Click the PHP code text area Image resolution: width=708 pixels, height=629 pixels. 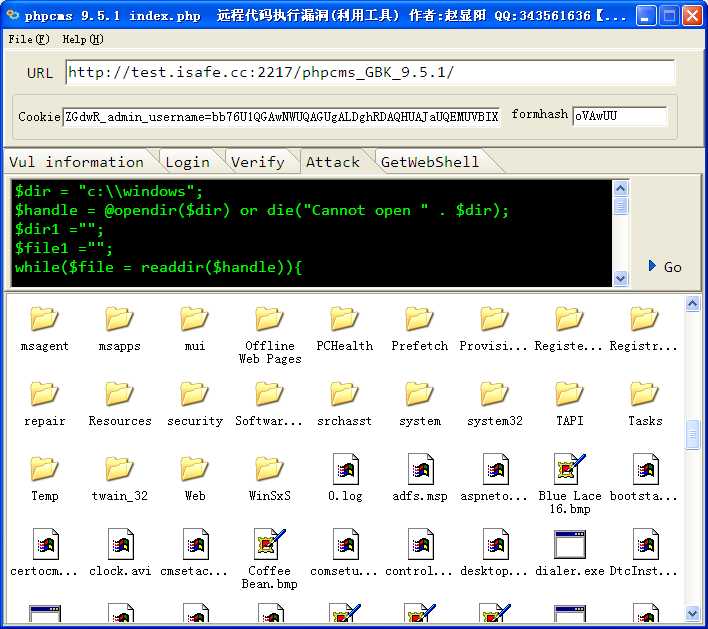pos(312,233)
